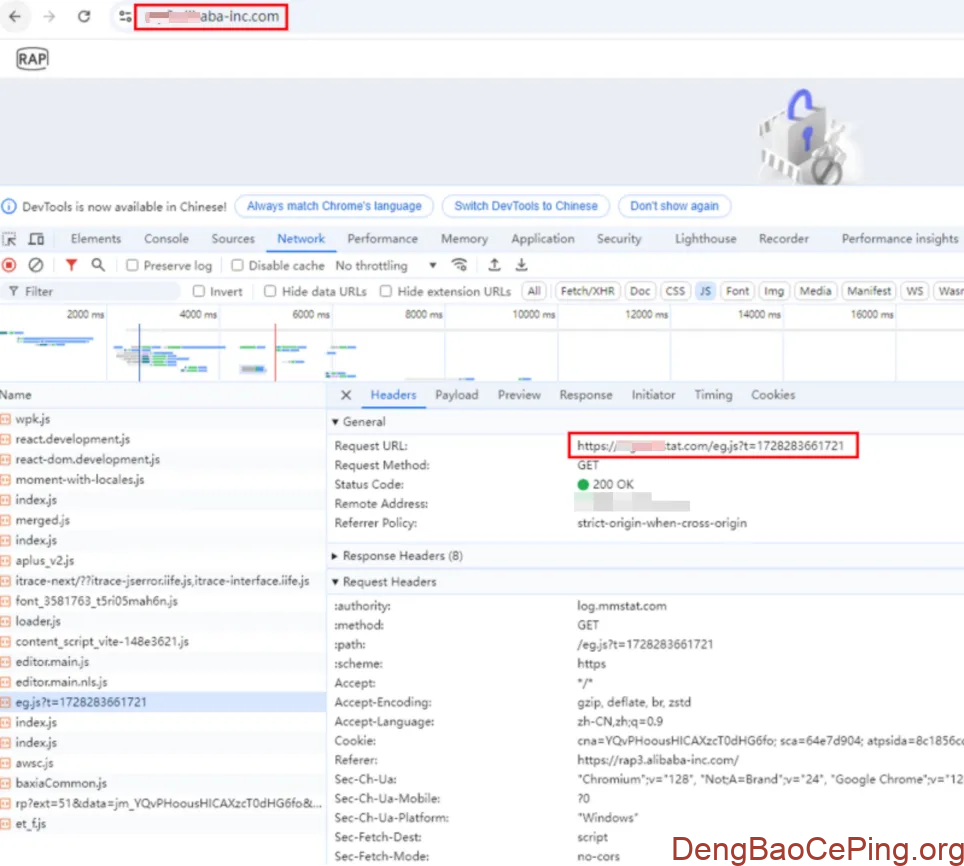Screen dimensions: 964x866
Task: Open the Payload tab
Action: [x=456, y=395]
